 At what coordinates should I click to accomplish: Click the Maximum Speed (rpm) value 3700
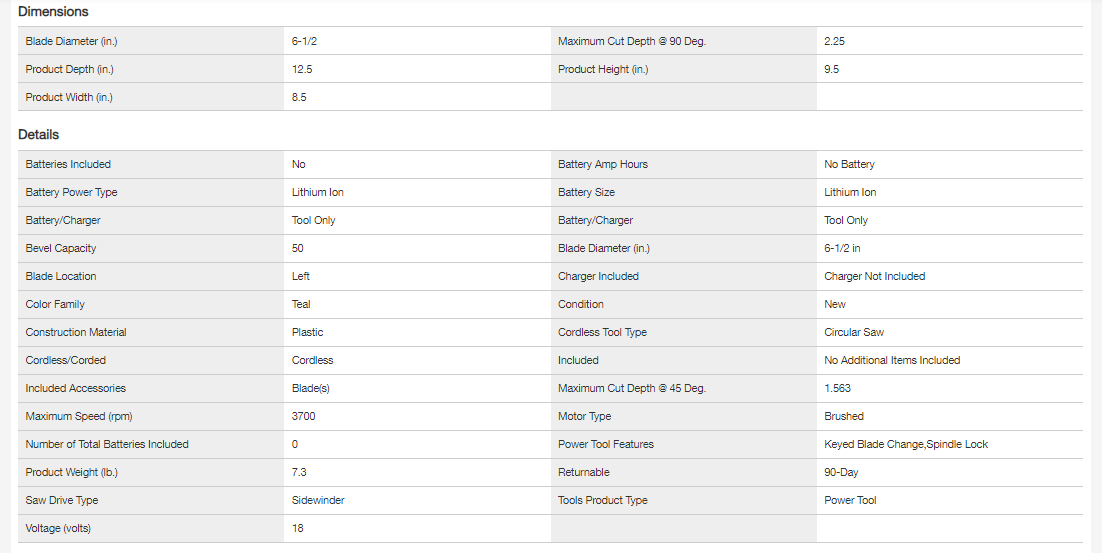(x=304, y=417)
